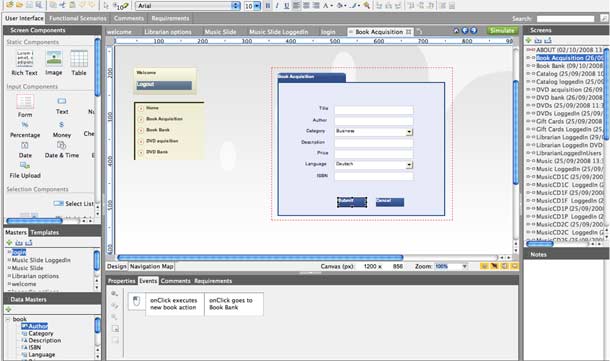Screen dimensions: 610x361
Task: Add the Text input component
Action: coord(62,106)
